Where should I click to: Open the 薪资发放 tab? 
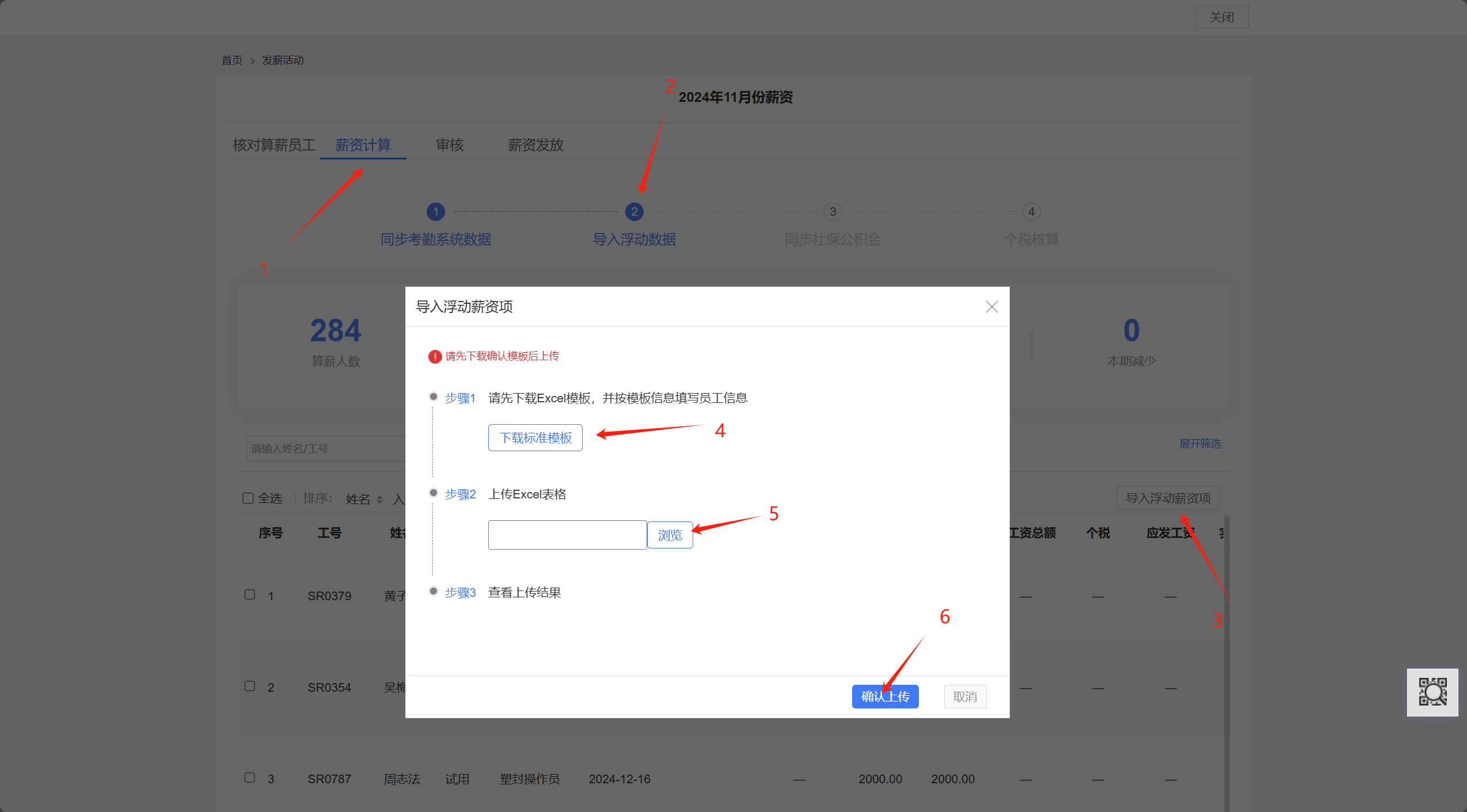[535, 145]
